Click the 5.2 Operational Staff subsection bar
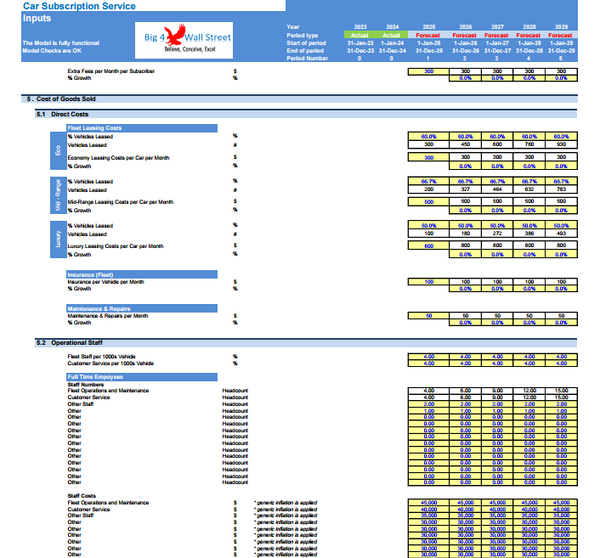The width and height of the screenshot is (600, 558). coord(300,343)
